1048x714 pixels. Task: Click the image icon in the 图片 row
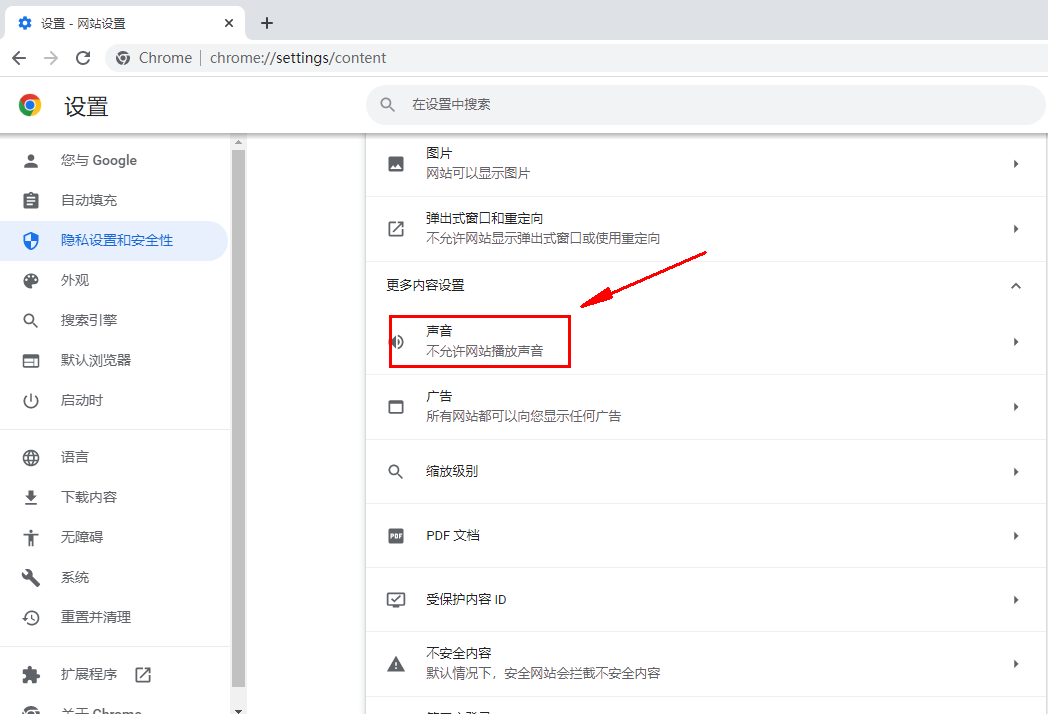(x=396, y=164)
